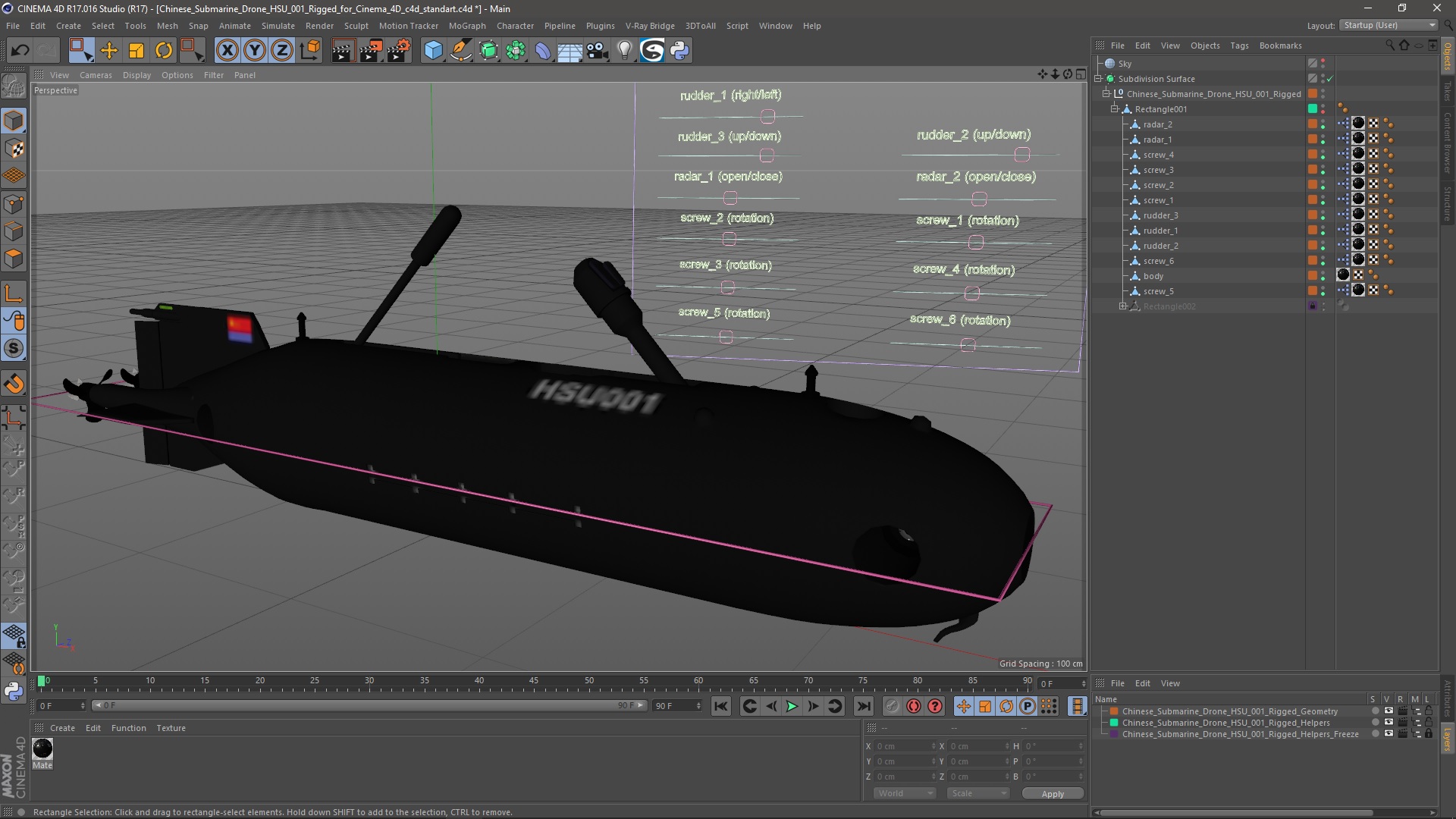Image resolution: width=1456 pixels, height=819 pixels.
Task: Switch to Edges mode
Action: click(x=14, y=231)
